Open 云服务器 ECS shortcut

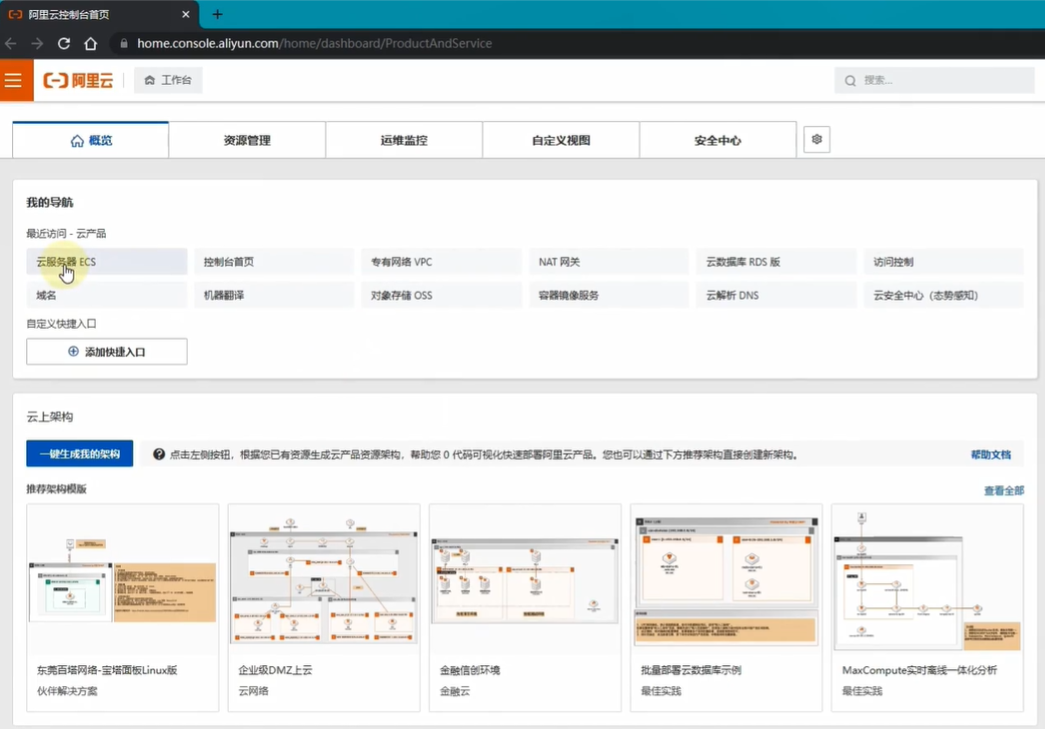[x=107, y=262]
